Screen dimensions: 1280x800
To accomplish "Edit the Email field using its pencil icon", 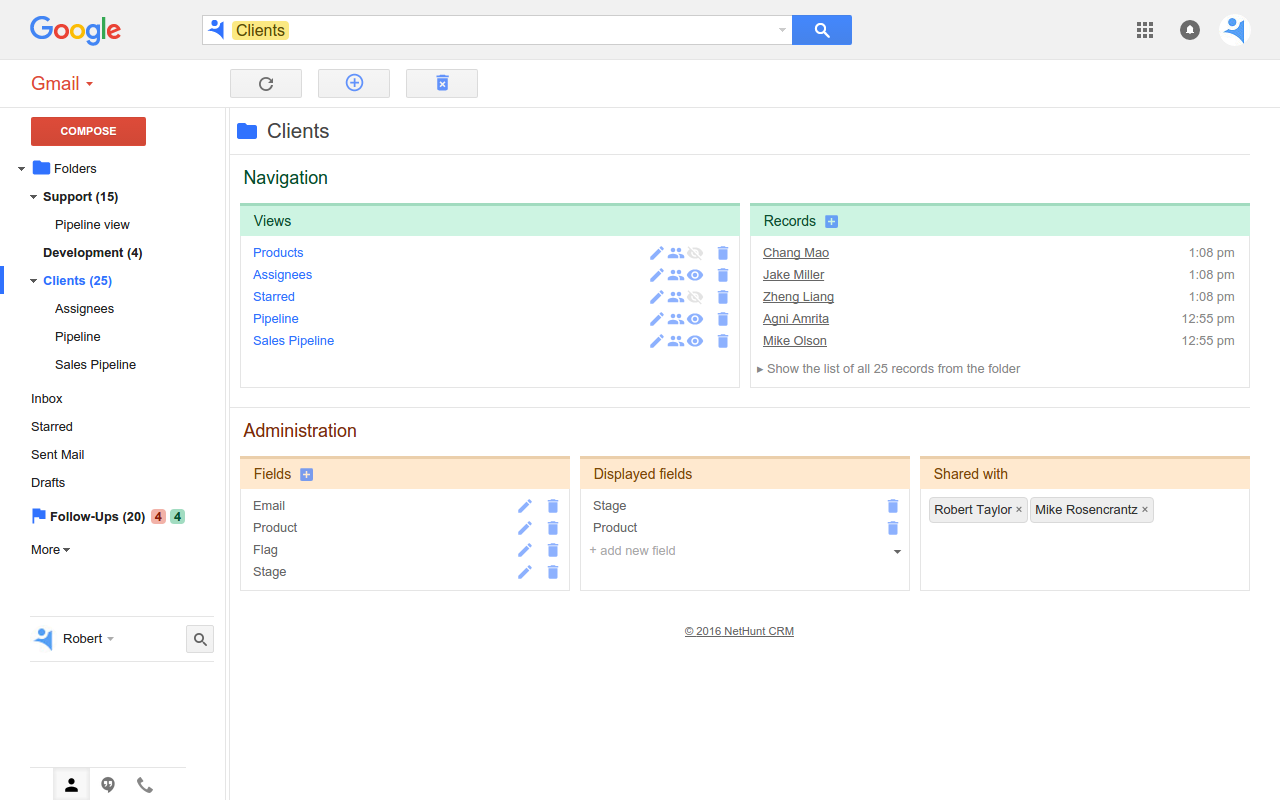I will click(525, 506).
